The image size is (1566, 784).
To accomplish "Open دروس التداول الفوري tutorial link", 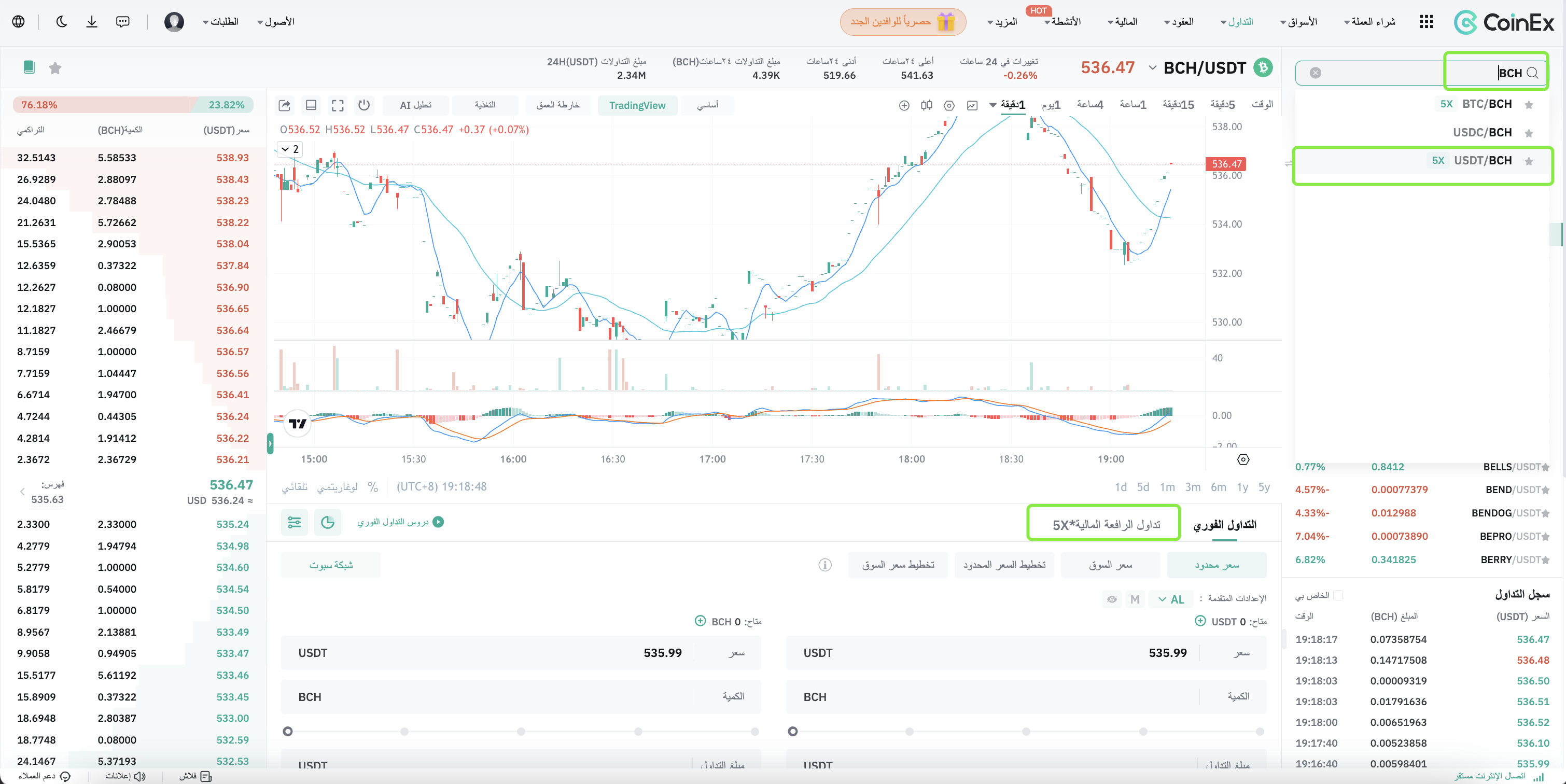I will [x=400, y=522].
